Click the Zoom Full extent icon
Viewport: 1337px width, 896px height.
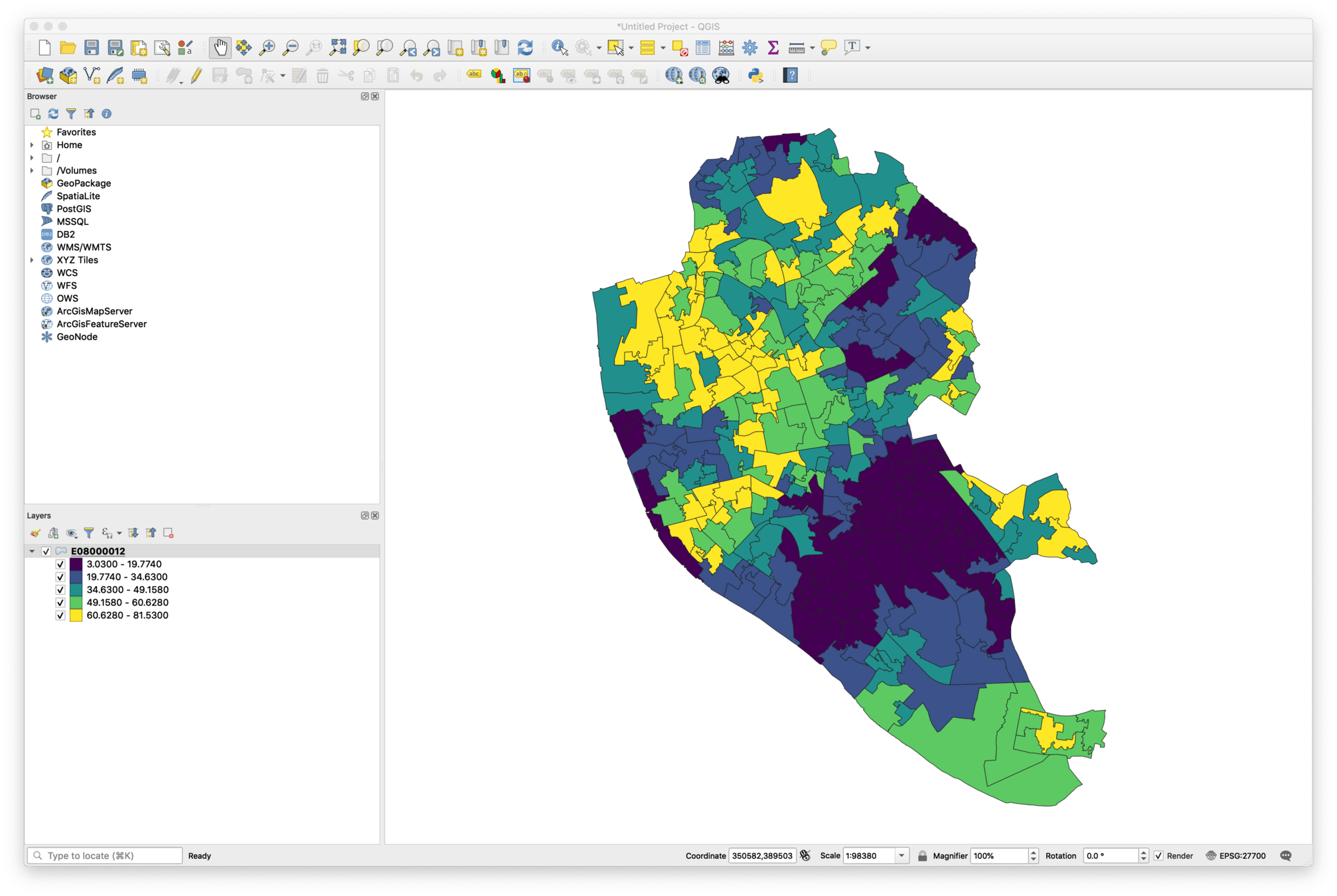coord(338,47)
